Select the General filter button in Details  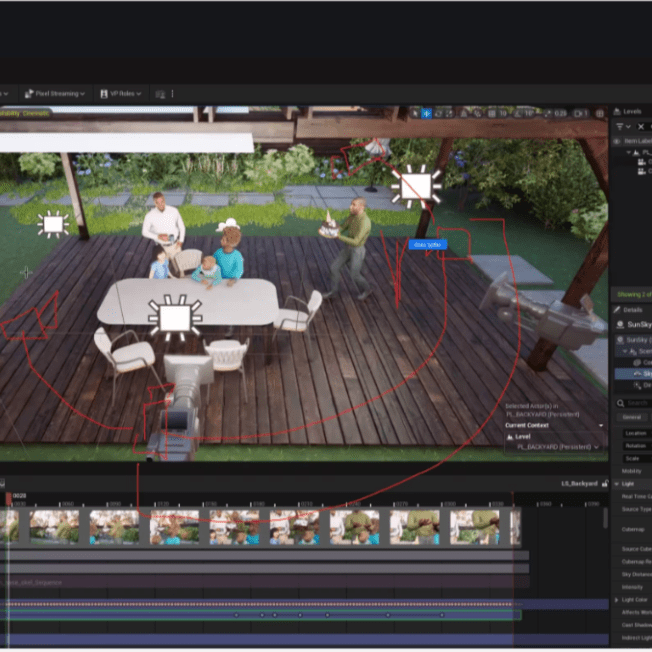click(x=632, y=417)
